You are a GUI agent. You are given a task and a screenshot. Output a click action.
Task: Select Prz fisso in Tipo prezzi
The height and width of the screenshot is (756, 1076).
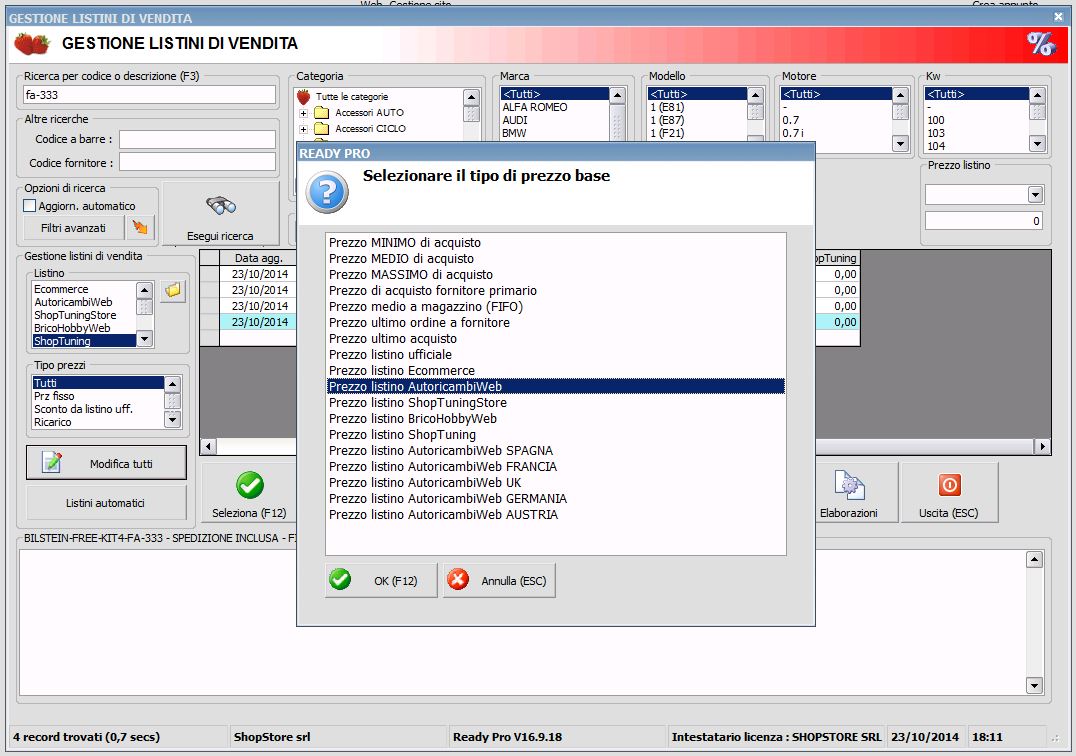click(x=97, y=396)
